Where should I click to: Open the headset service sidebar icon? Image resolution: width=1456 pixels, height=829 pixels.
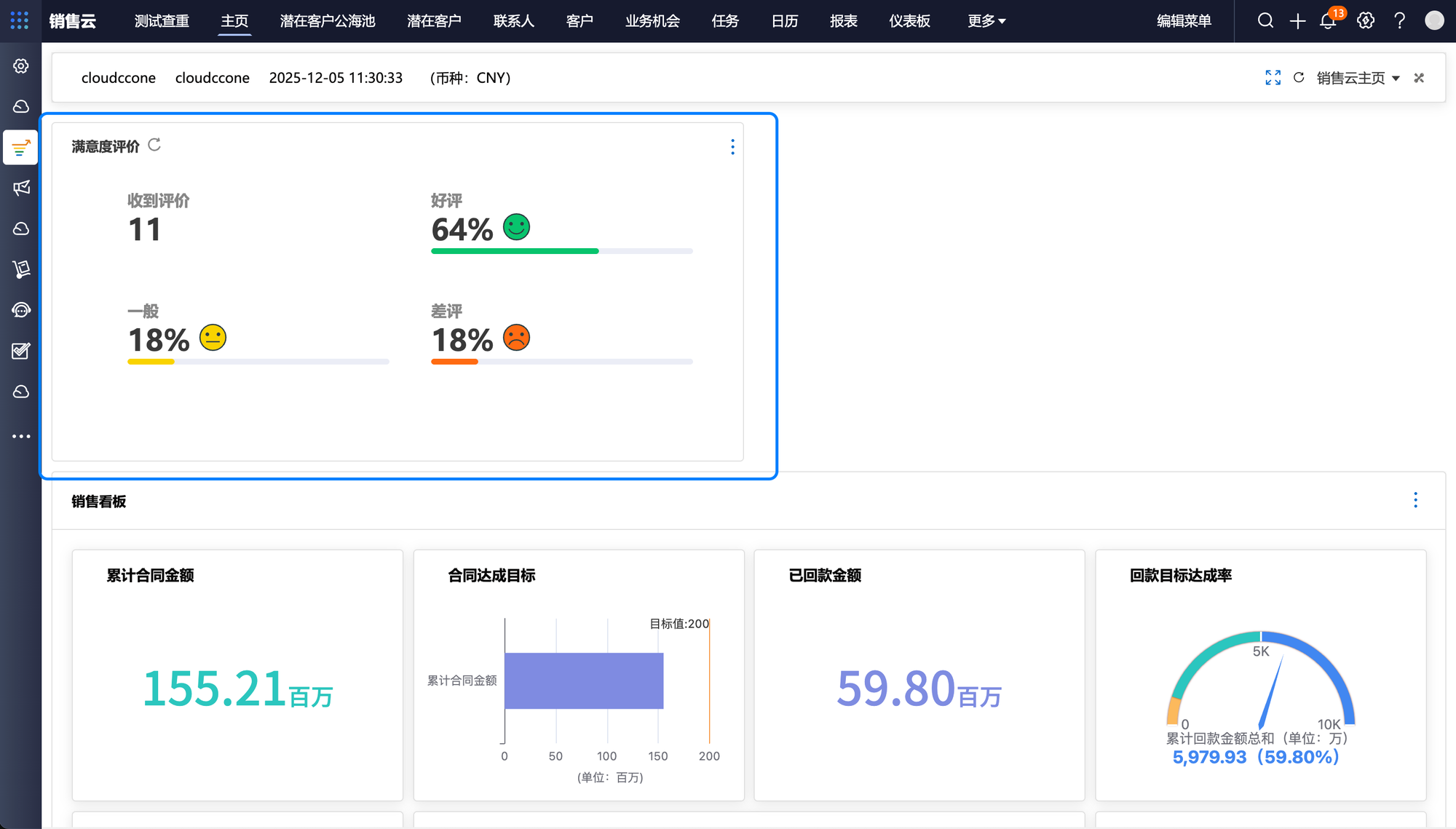(x=21, y=310)
